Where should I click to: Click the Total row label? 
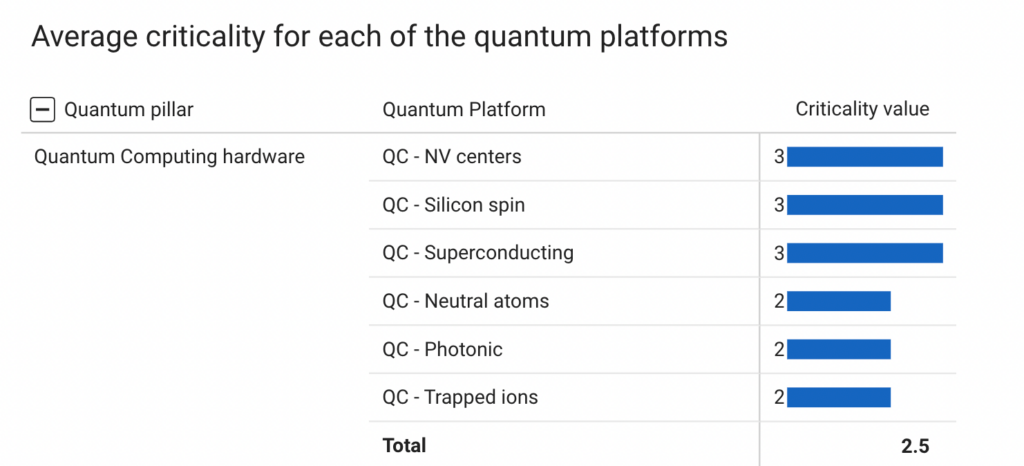coord(404,446)
